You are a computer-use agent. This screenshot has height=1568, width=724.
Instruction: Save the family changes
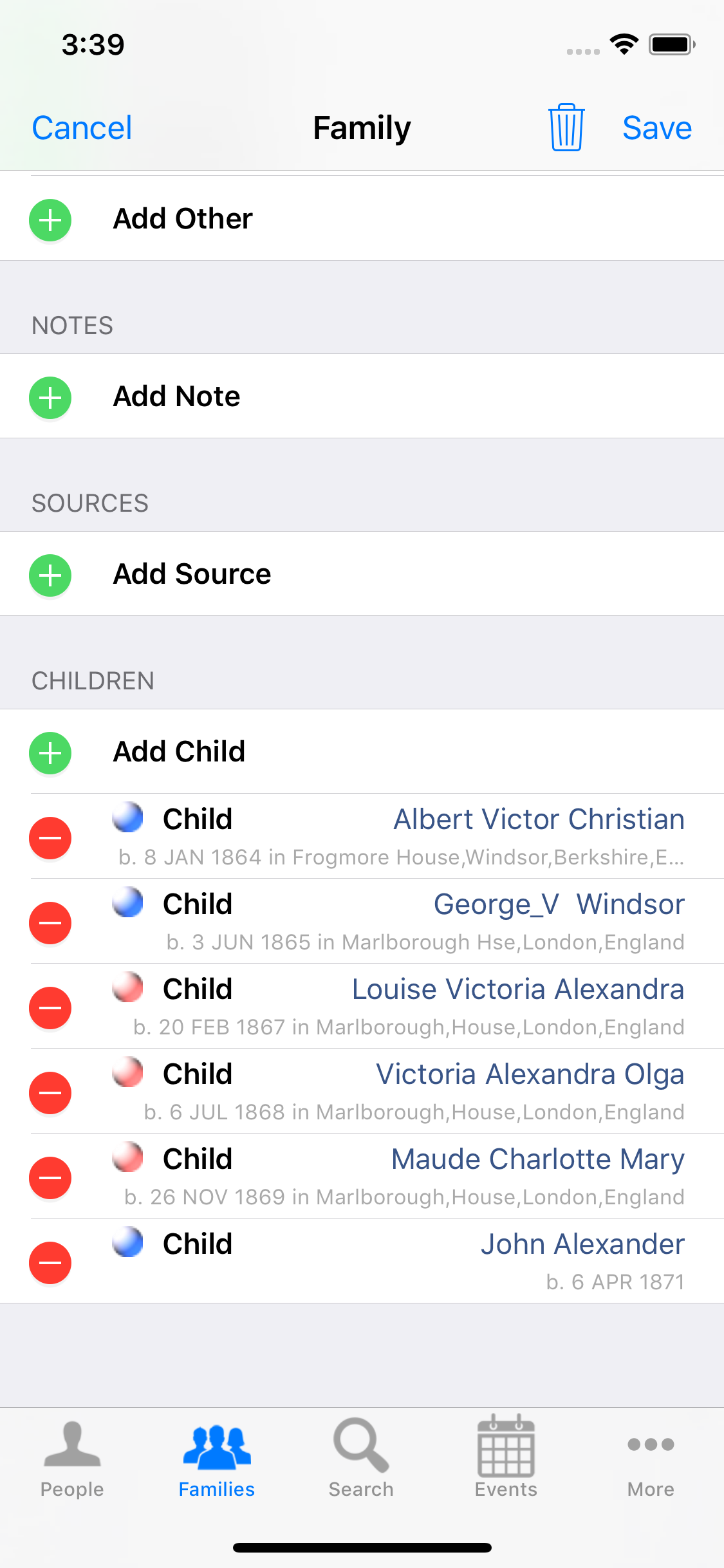point(656,127)
